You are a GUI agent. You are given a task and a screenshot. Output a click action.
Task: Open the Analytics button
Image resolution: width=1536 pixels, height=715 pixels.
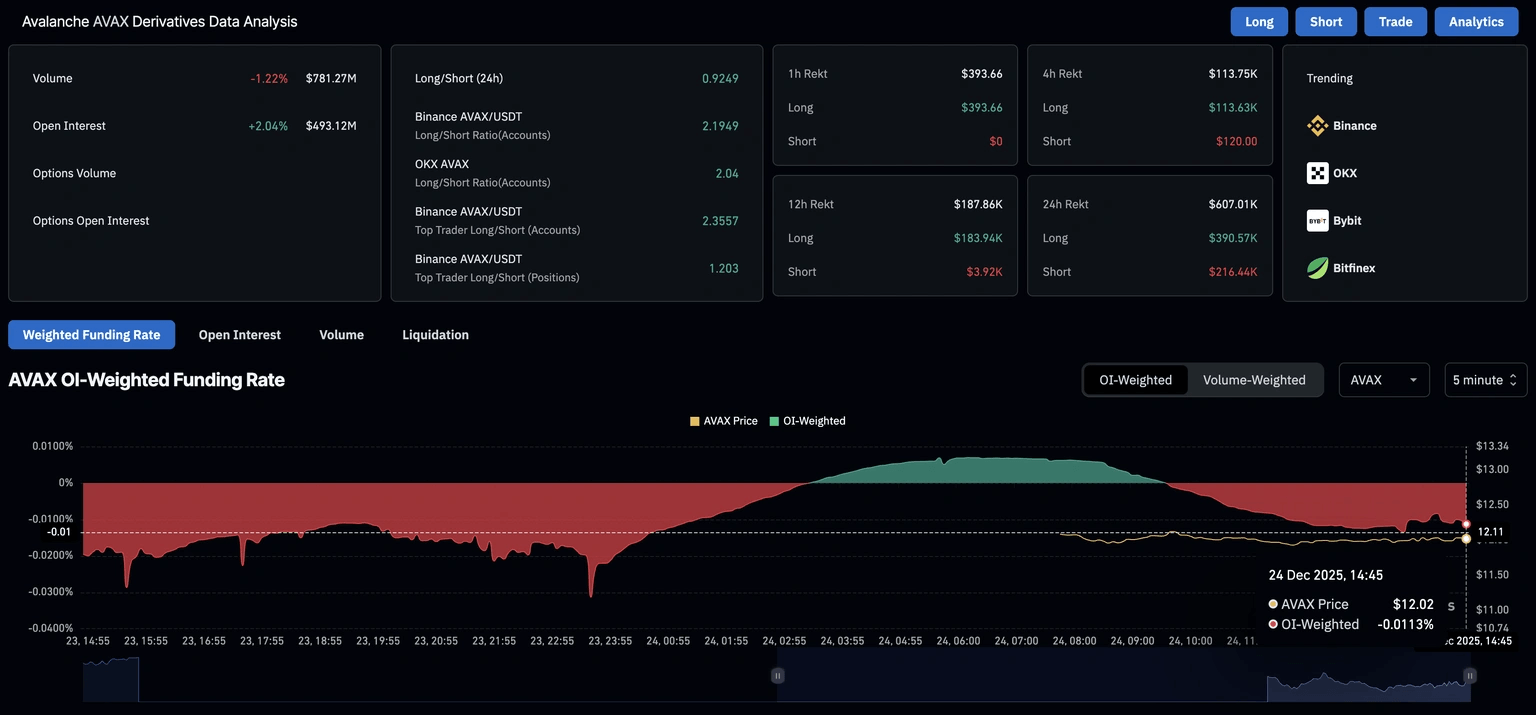(1476, 22)
